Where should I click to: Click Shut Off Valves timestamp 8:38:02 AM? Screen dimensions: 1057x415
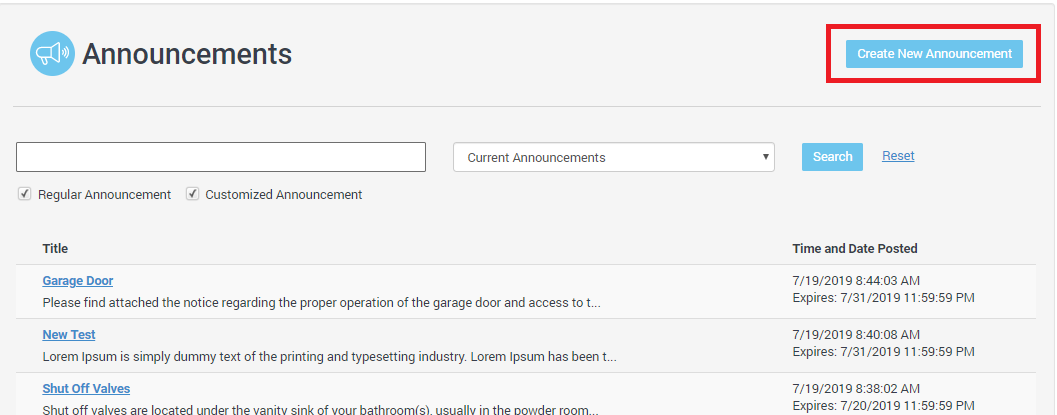pos(856,389)
